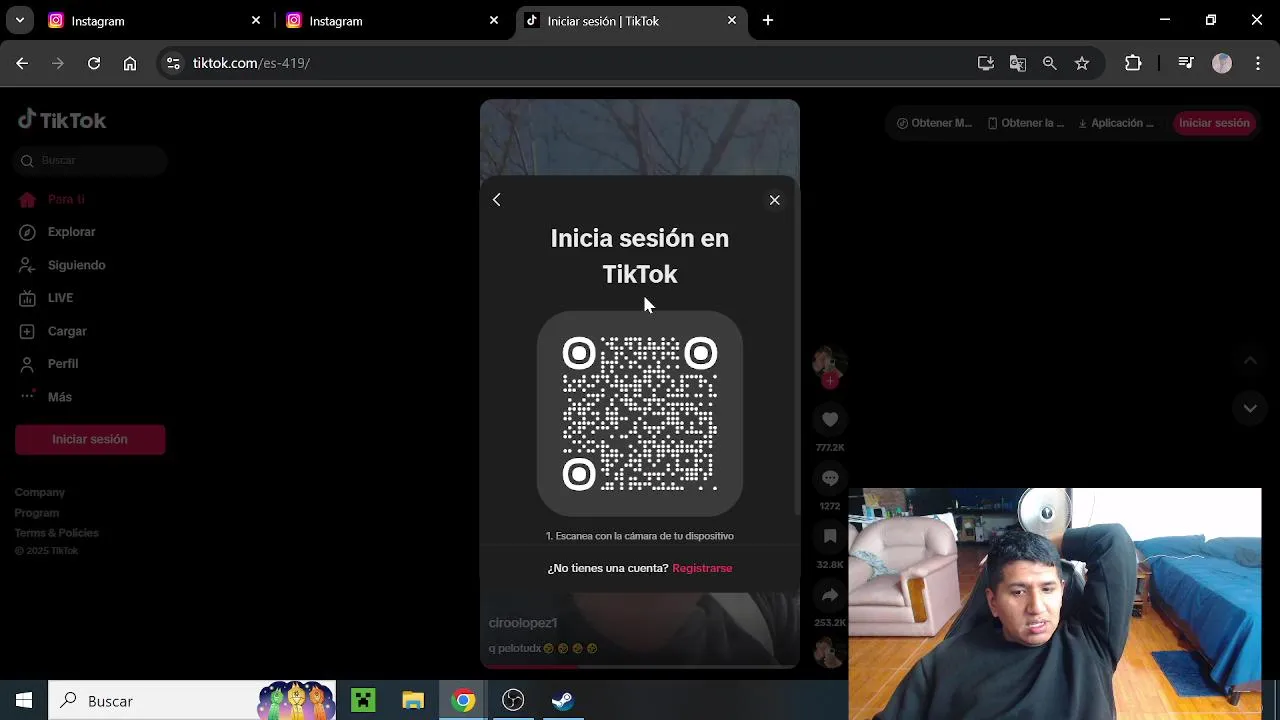This screenshot has height=720, width=1280.
Task: Click the Aplicación download button
Action: pos(1116,123)
